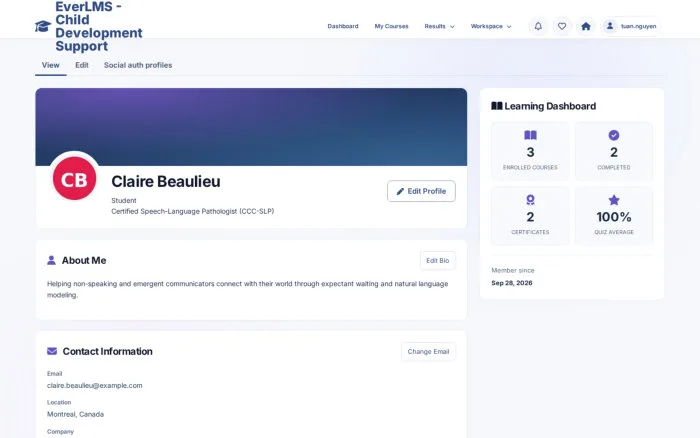Click the graduation cap logo icon
This screenshot has height=438, width=700.
[43, 26]
